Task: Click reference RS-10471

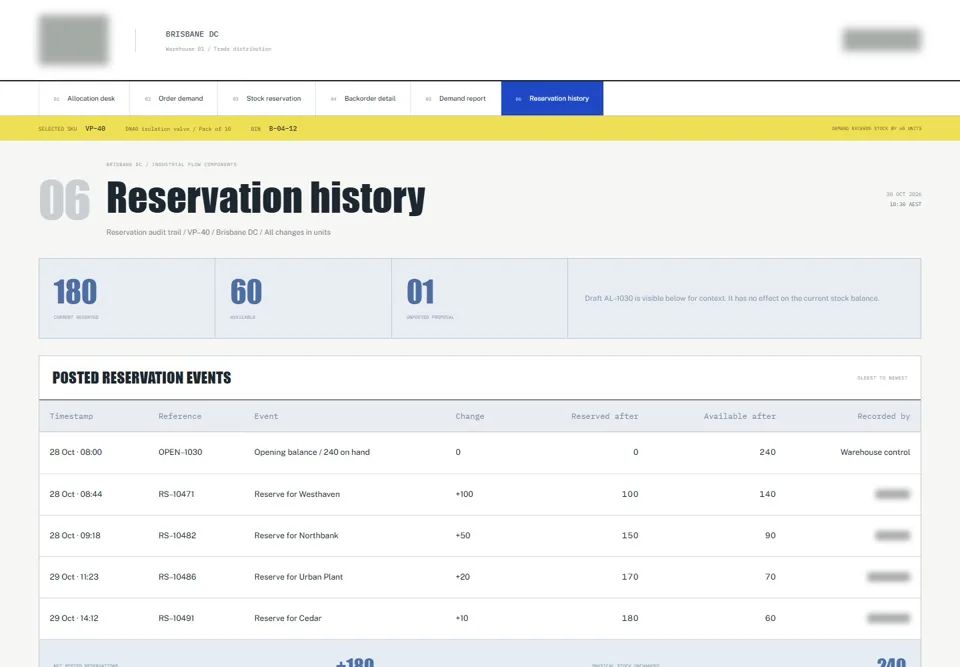Action: [176, 494]
